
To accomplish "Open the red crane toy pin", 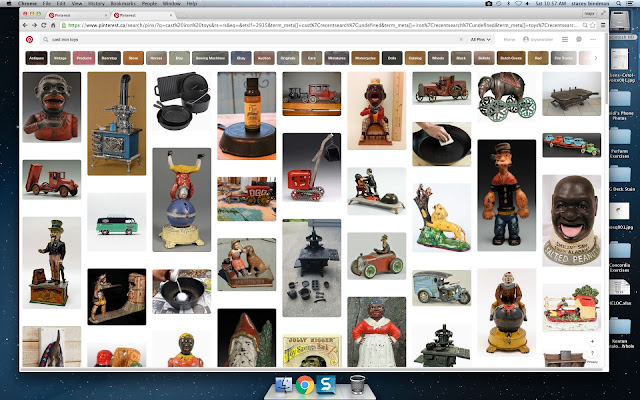I will click(x=311, y=167).
